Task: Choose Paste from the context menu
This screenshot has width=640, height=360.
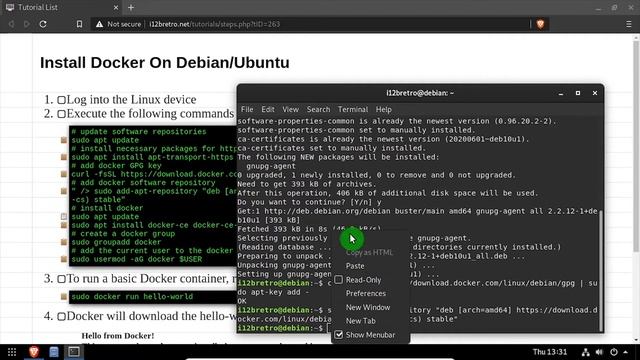Action: [x=355, y=266]
